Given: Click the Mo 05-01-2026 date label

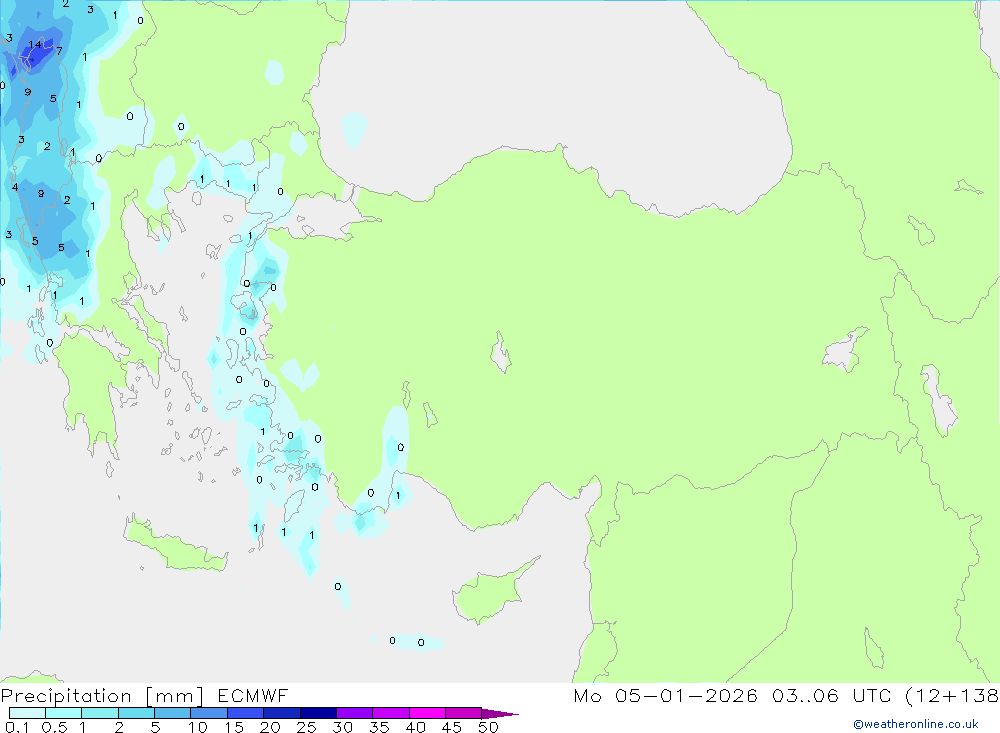Looking at the screenshot, I should [665, 695].
